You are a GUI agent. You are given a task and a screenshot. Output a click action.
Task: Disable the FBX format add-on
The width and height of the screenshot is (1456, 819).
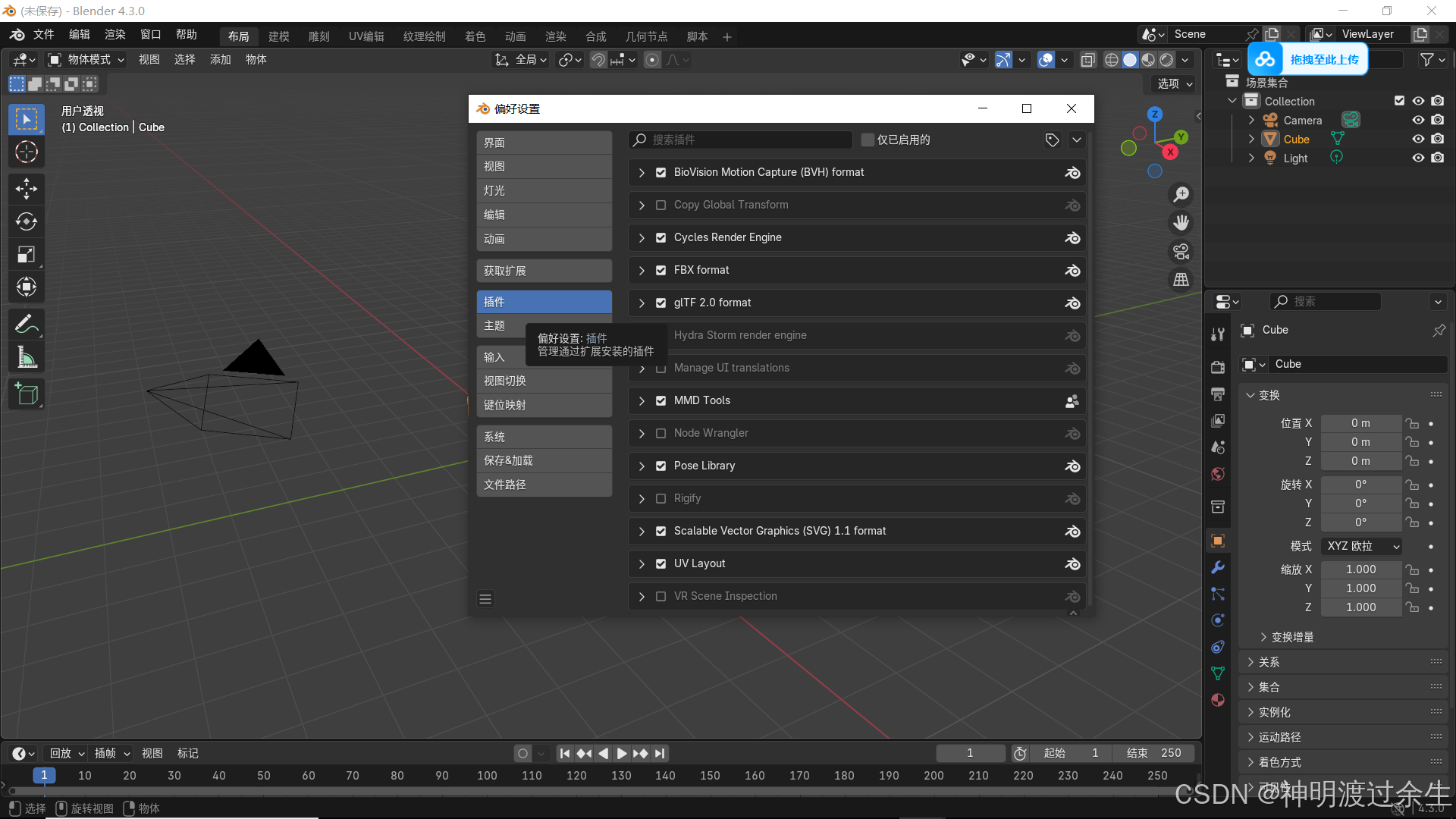pyautogui.click(x=661, y=270)
